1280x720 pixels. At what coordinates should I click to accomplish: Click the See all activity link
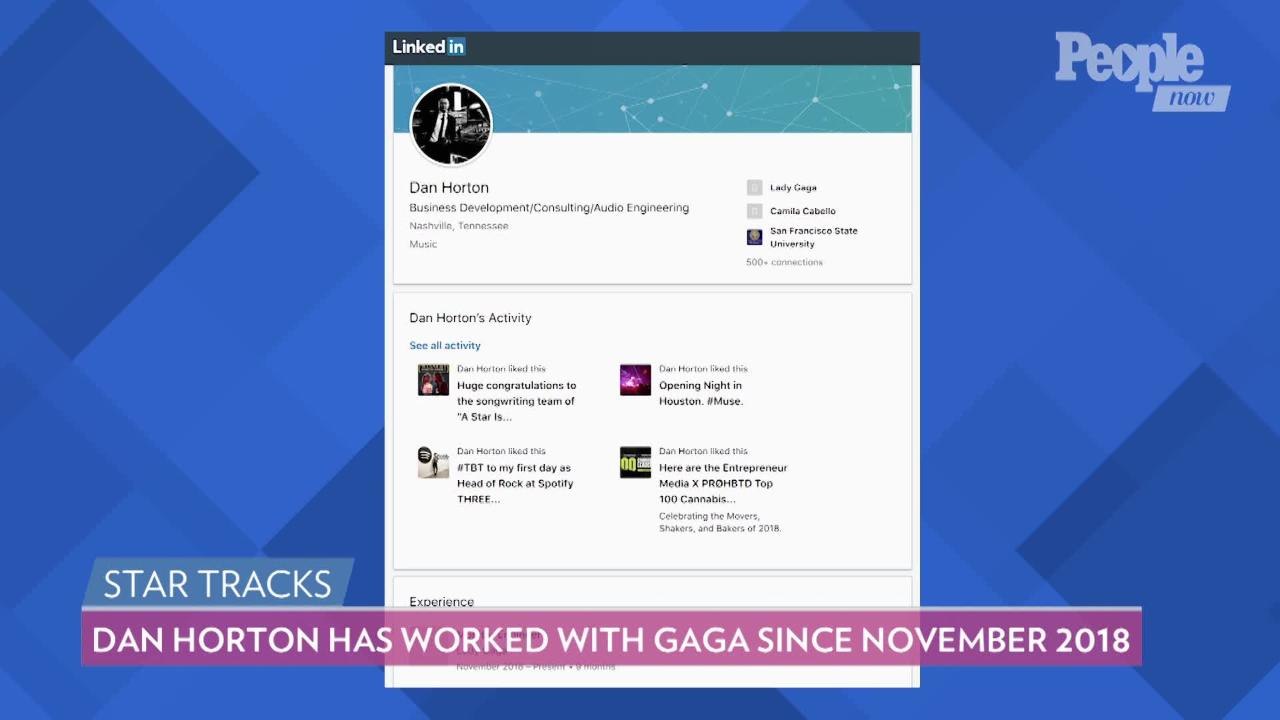coord(445,346)
